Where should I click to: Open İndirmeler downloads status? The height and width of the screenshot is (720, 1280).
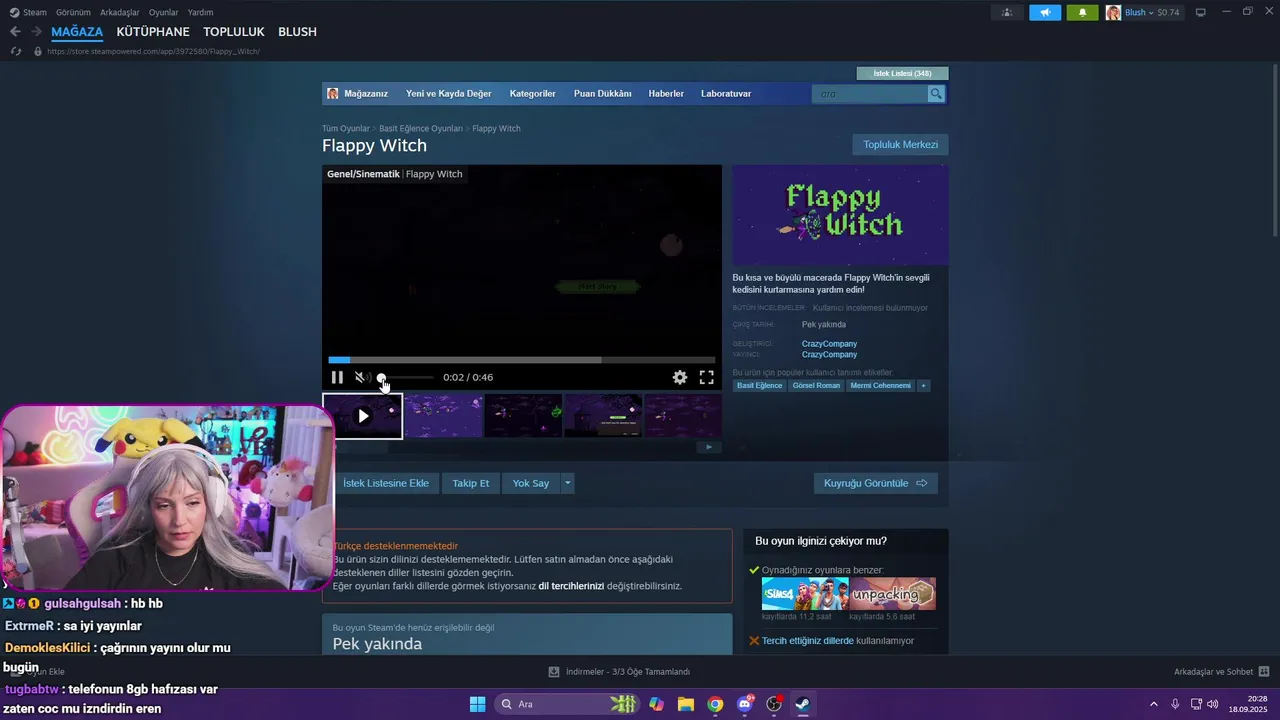tap(620, 672)
